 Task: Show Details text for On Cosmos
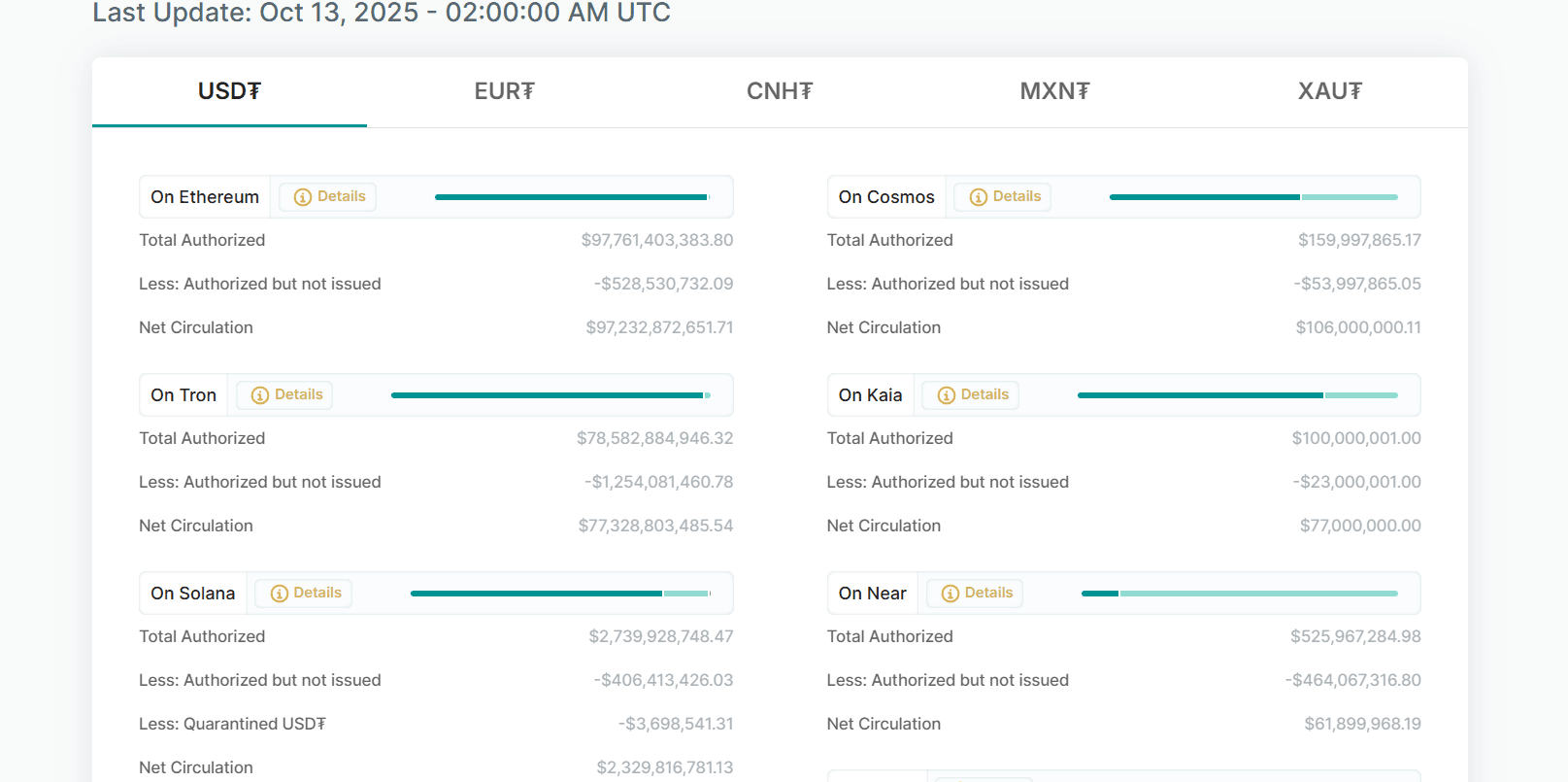1017,196
